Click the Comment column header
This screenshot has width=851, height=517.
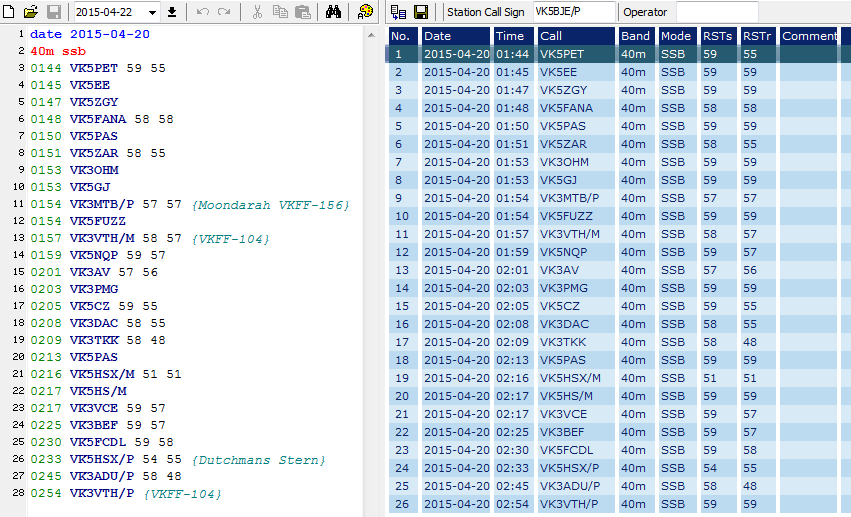[809, 36]
